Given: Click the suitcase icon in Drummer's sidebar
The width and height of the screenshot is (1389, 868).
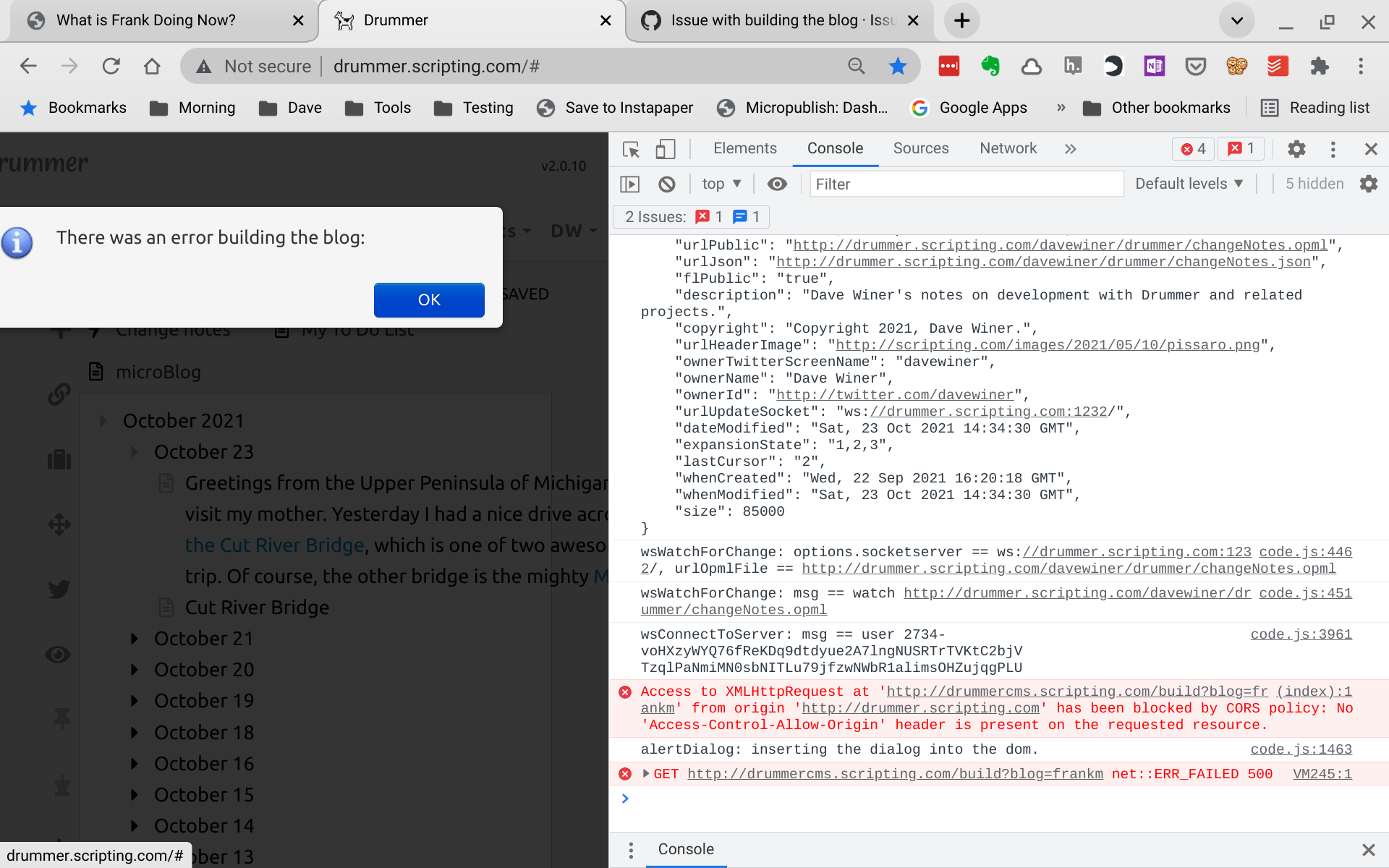Looking at the screenshot, I should pyautogui.click(x=59, y=459).
